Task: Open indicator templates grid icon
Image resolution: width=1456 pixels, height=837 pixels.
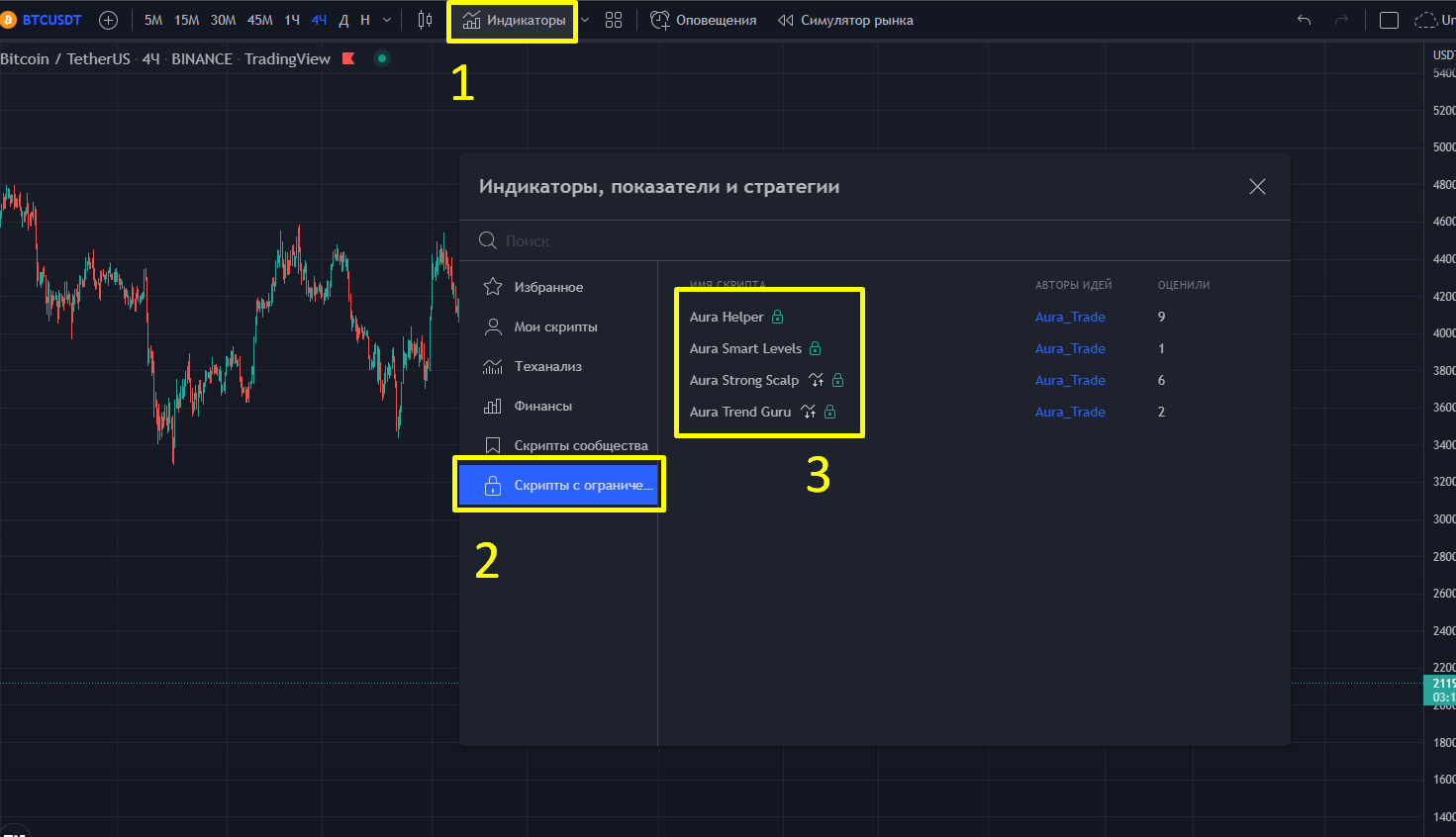Action: (x=614, y=20)
